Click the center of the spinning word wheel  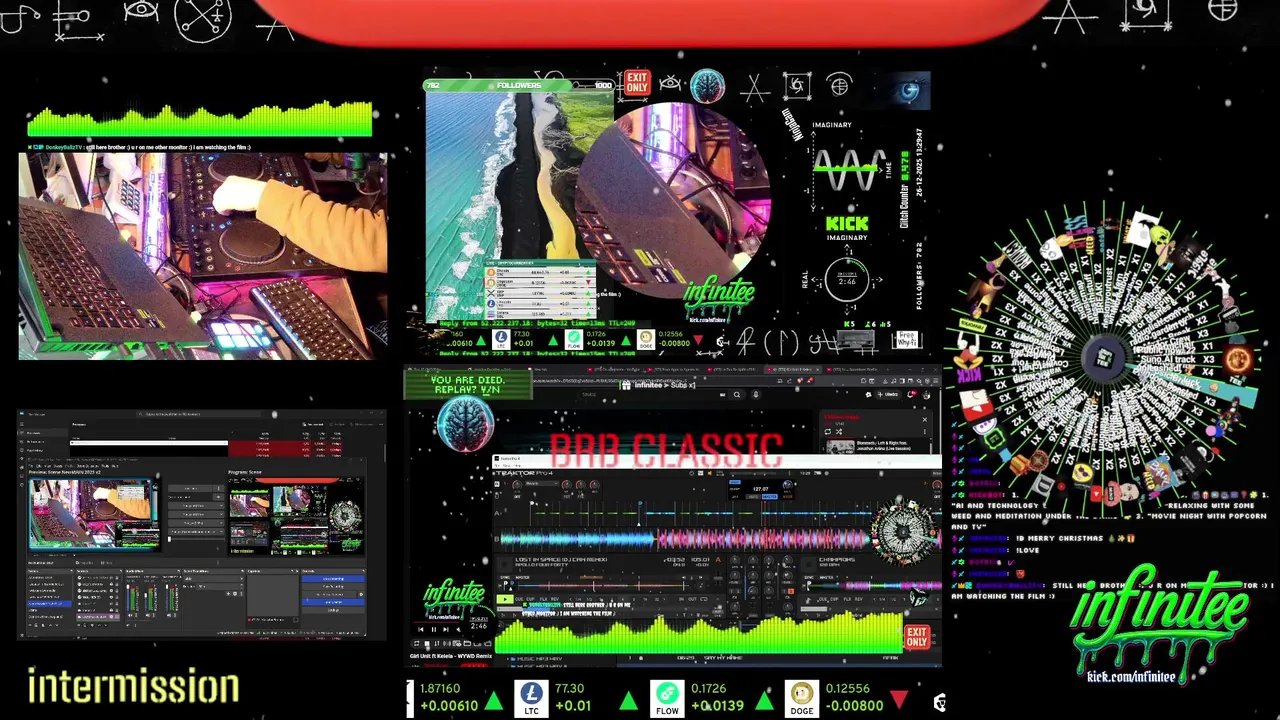click(1104, 358)
